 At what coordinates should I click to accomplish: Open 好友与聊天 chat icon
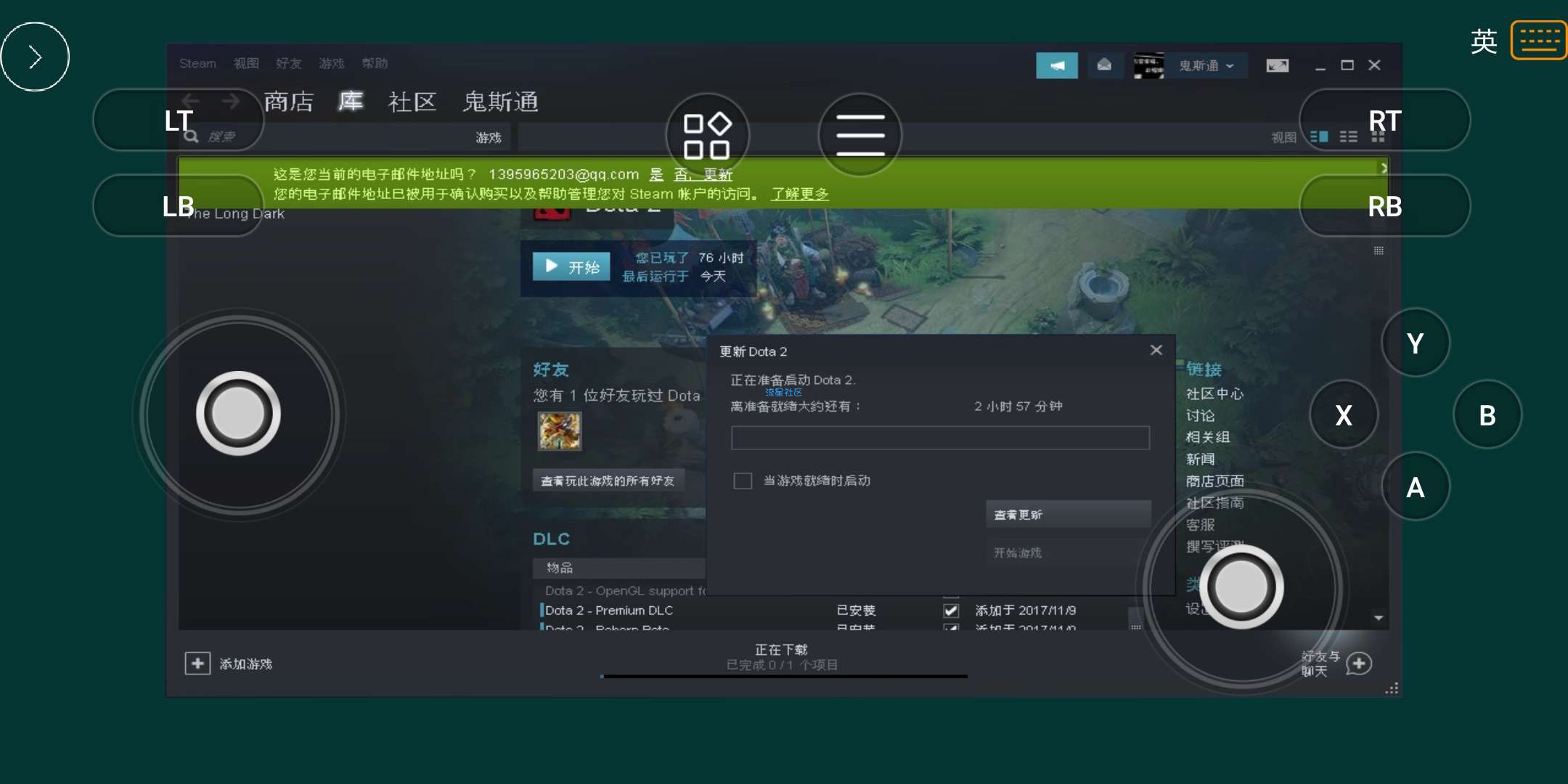pos(1359,663)
